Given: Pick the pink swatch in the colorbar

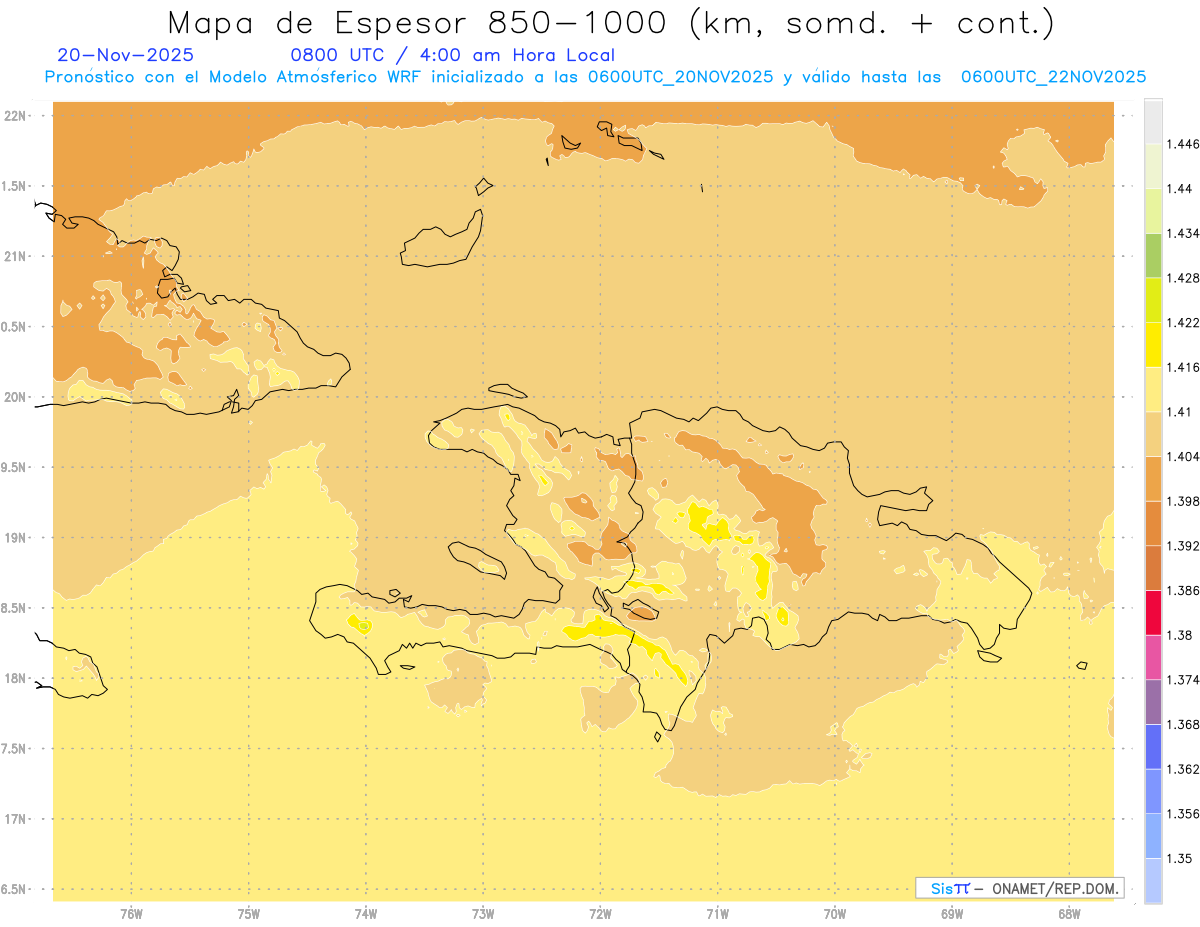Looking at the screenshot, I should (1153, 657).
